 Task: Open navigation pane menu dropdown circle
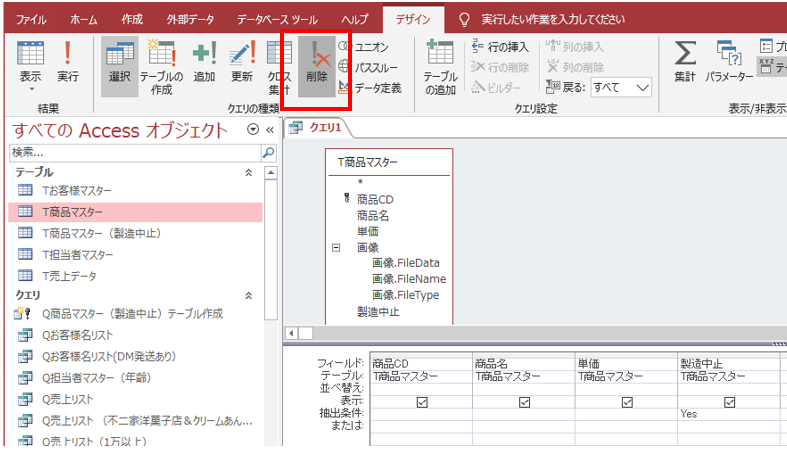pyautogui.click(x=253, y=130)
